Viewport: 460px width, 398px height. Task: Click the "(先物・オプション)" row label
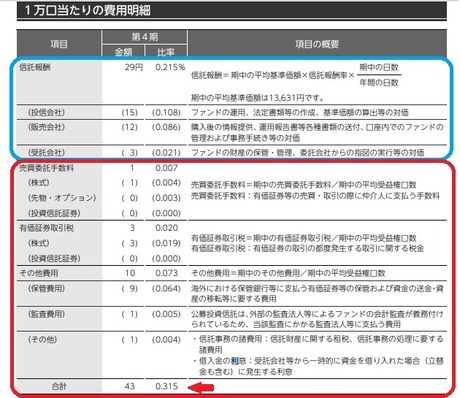coord(62,198)
